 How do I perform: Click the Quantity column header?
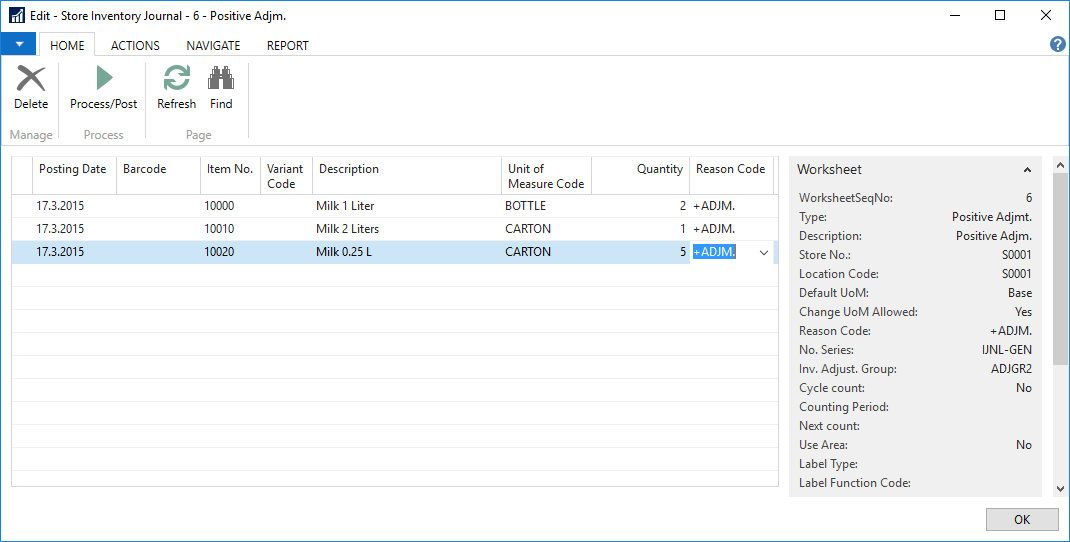(660, 170)
